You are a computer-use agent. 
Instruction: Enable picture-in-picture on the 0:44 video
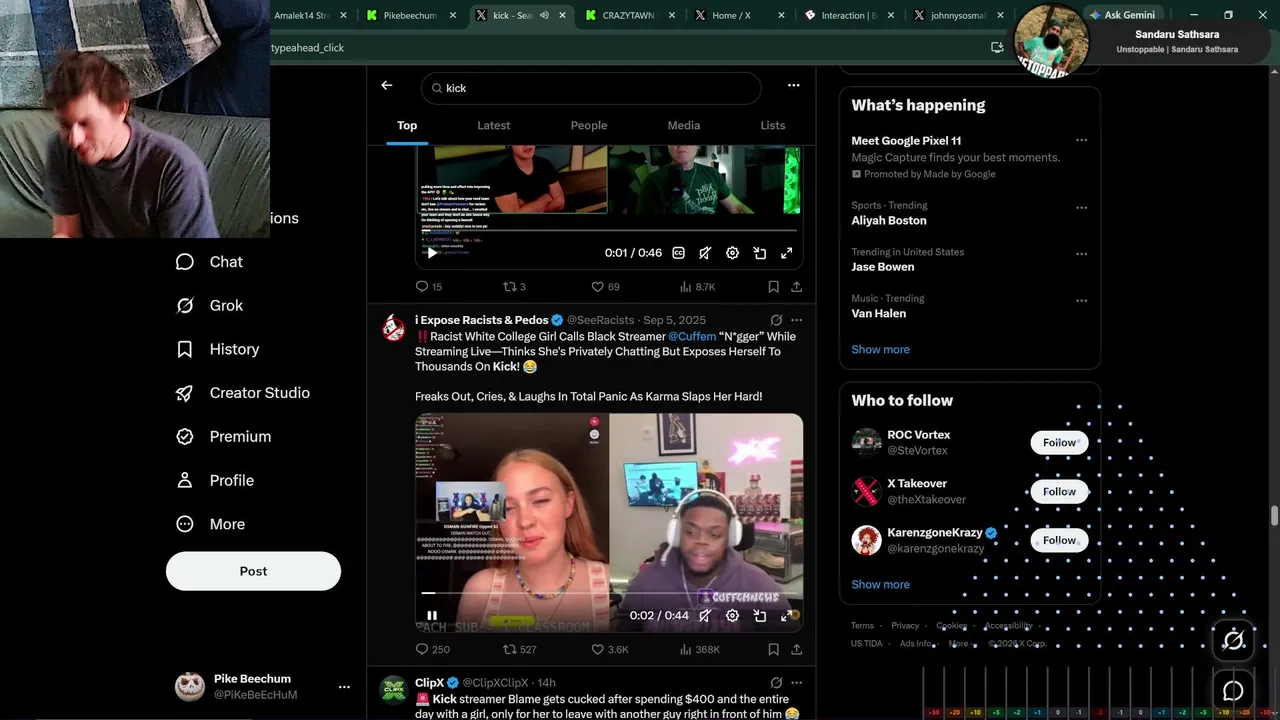(x=760, y=616)
